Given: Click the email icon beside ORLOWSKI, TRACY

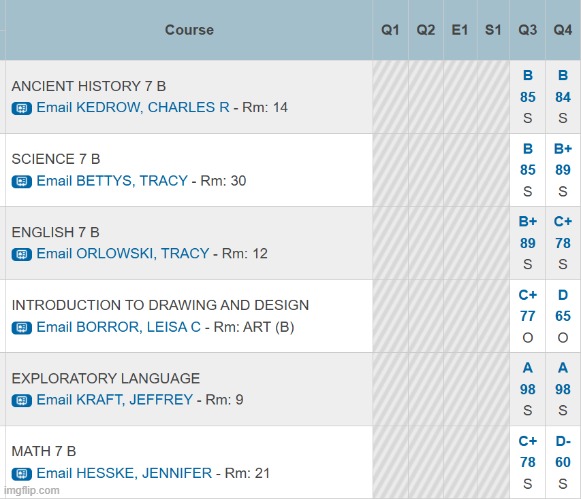Looking at the screenshot, I should (x=21, y=255).
